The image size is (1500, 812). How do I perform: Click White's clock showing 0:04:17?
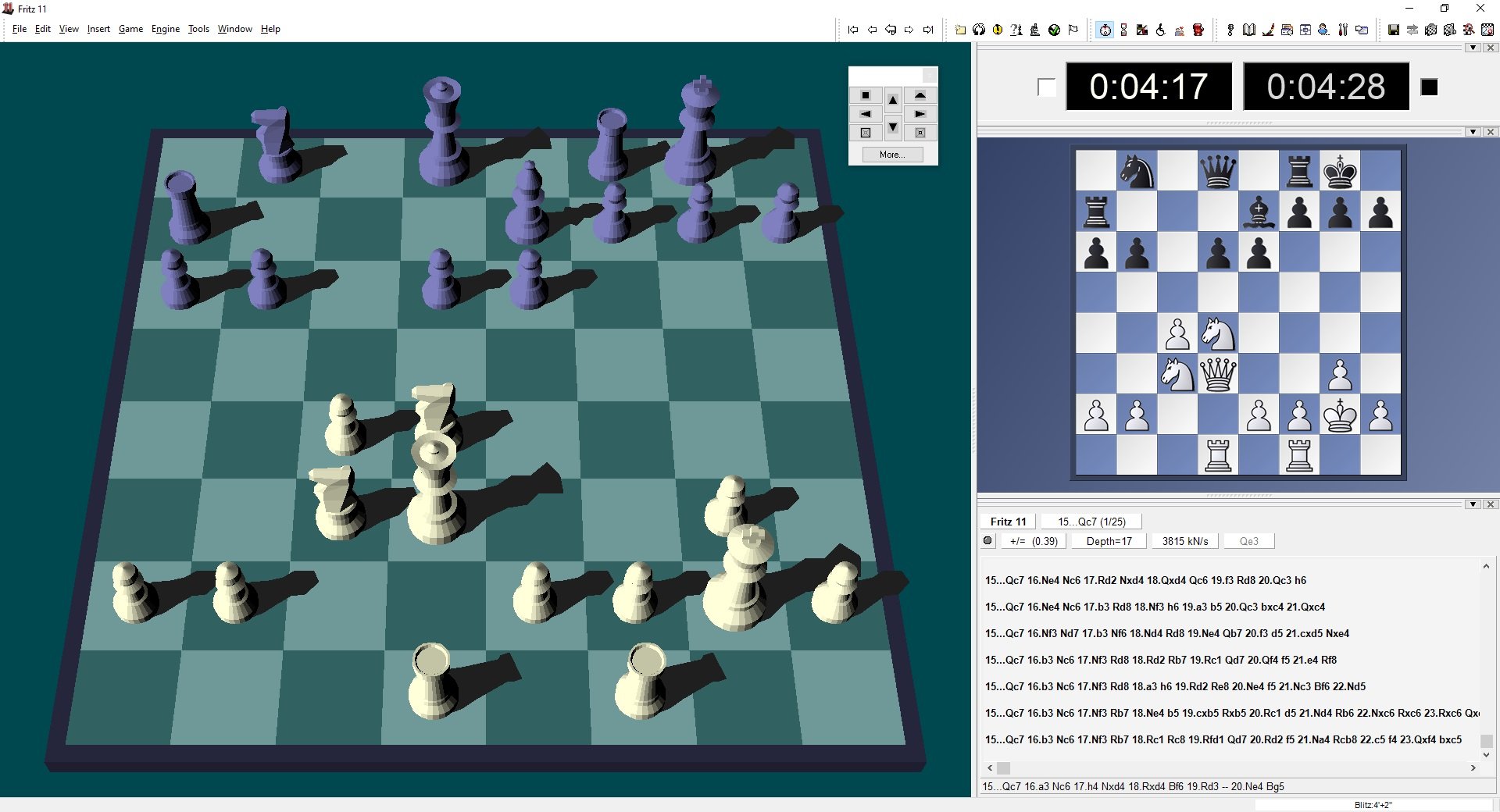click(x=1148, y=86)
